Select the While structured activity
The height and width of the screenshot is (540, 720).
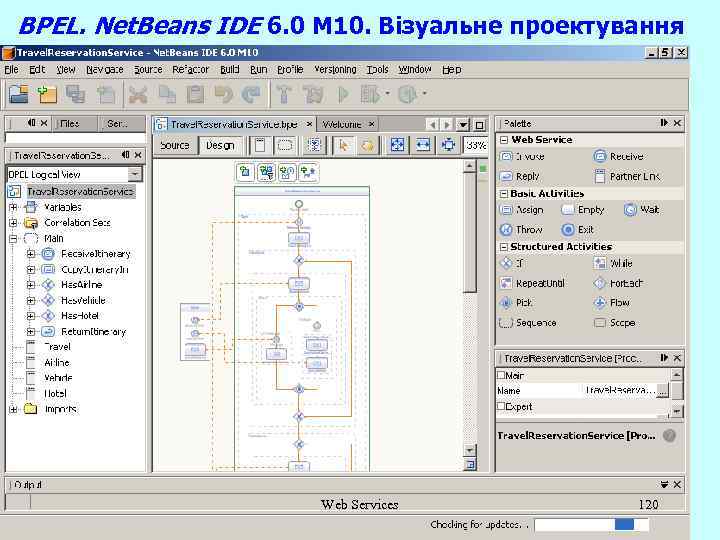coord(613,264)
